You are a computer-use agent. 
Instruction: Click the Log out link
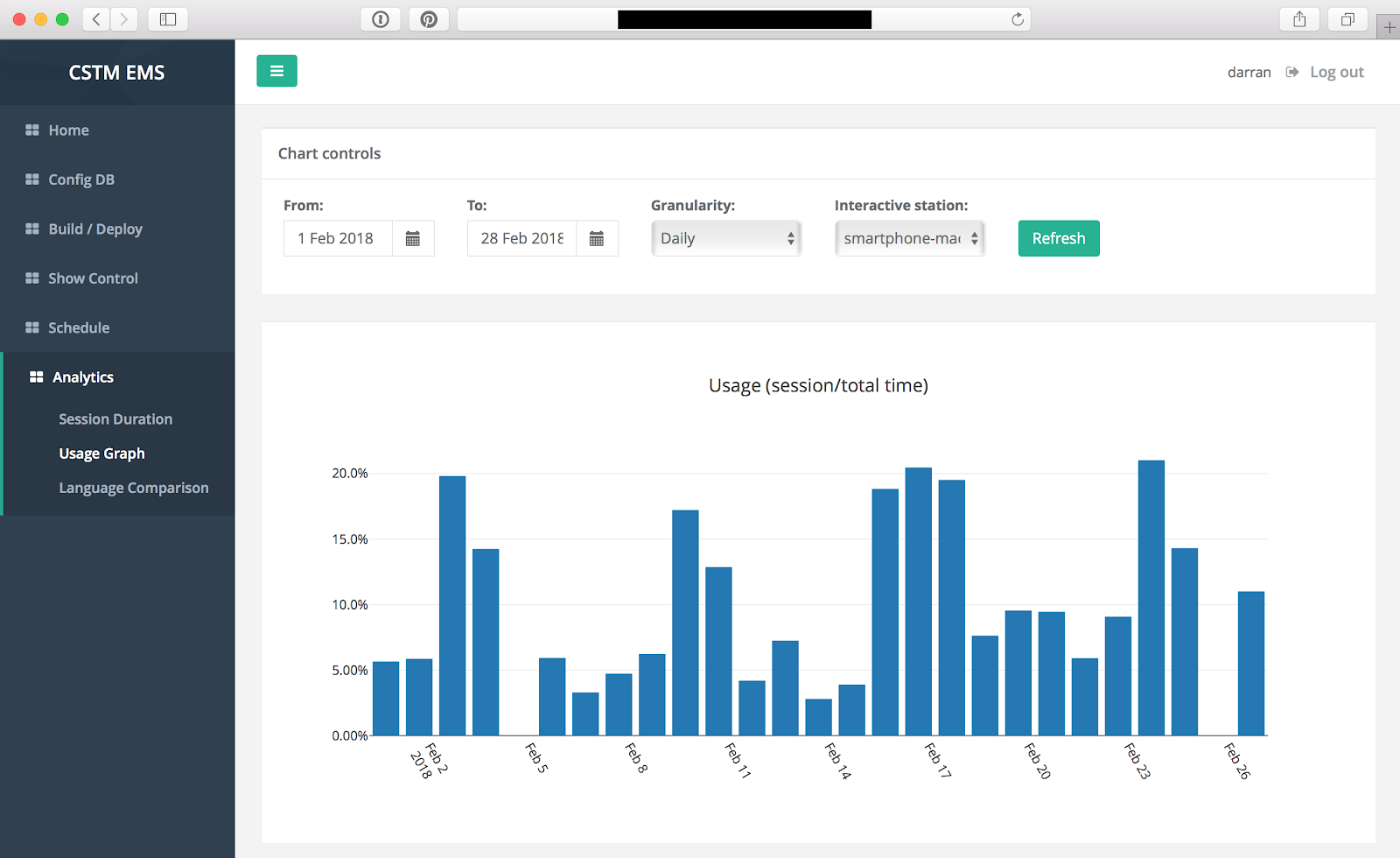coord(1336,72)
